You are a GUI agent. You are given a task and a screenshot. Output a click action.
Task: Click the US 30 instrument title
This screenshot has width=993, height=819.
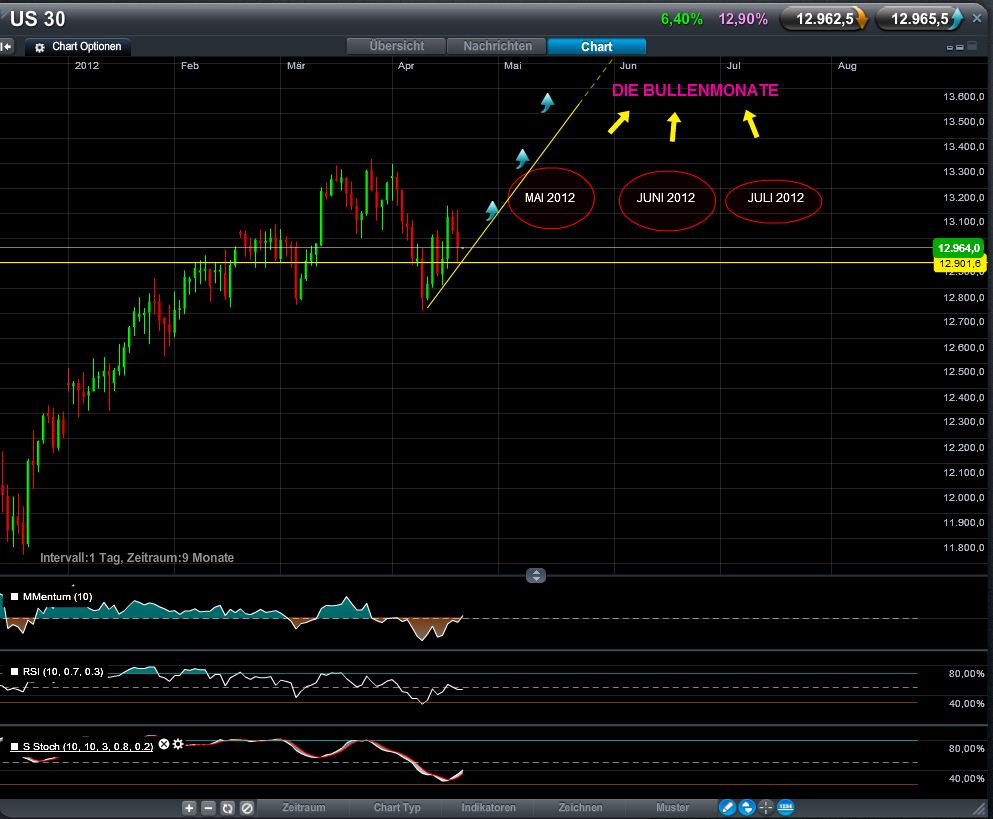tap(38, 19)
